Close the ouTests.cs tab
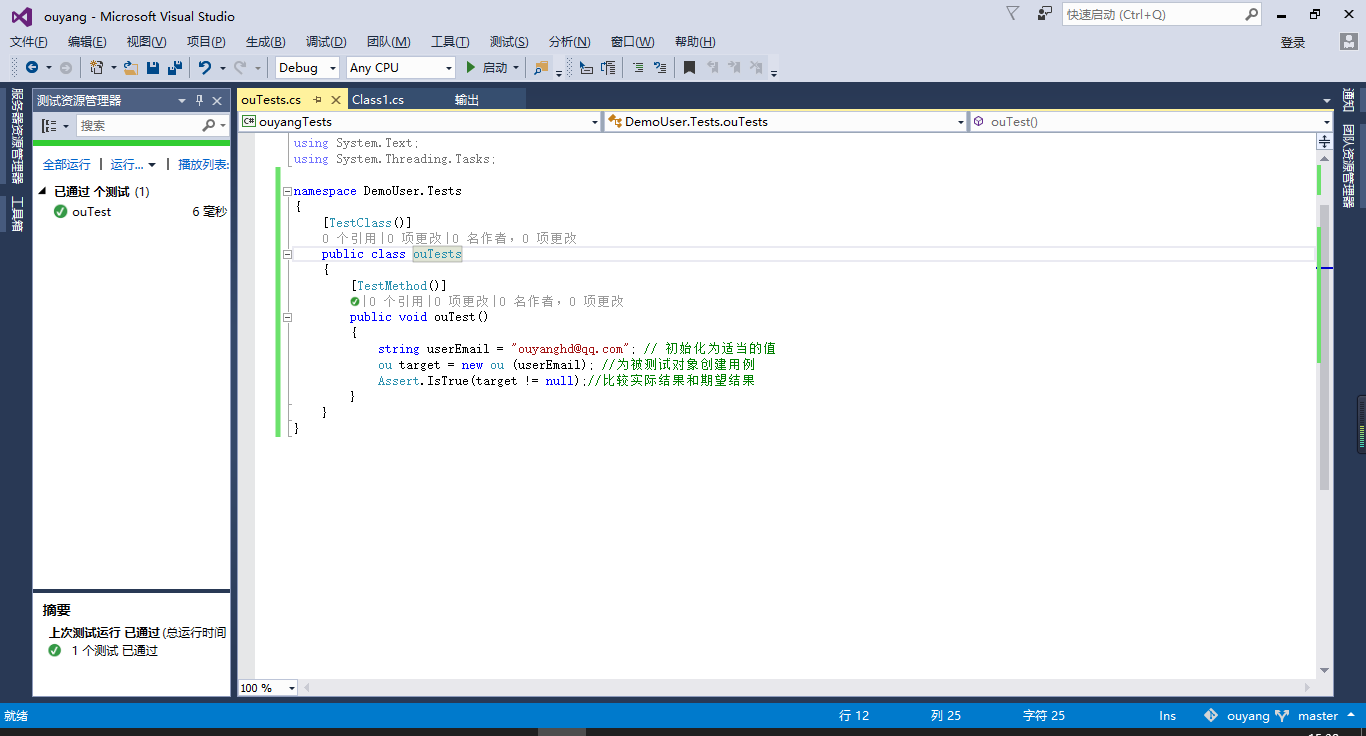Screen dimensions: 1366x736 pyautogui.click(x=336, y=100)
